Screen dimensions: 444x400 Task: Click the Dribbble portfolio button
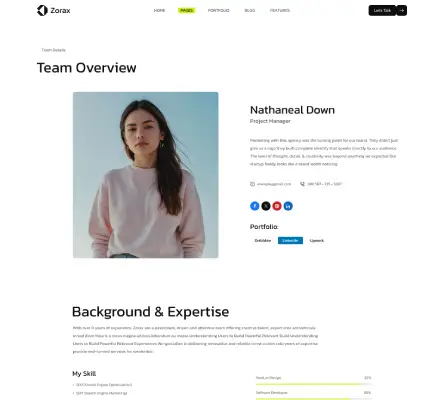click(263, 240)
